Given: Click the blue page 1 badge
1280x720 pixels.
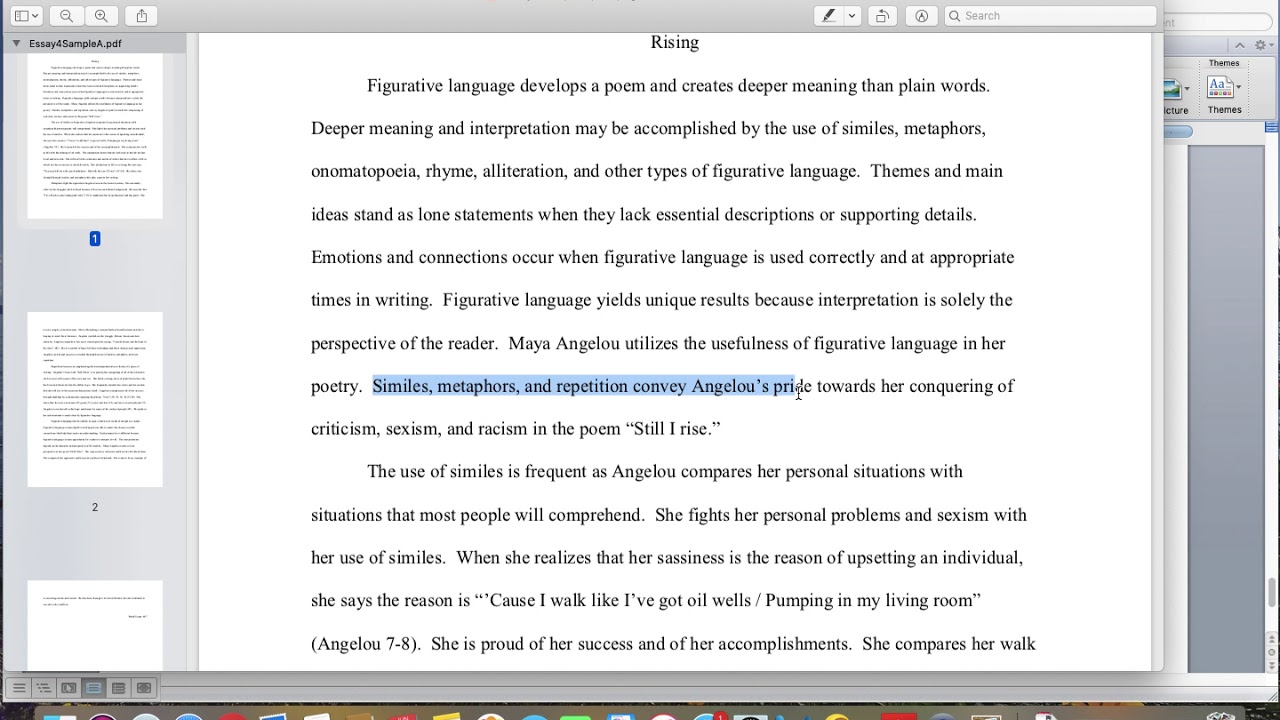Looking at the screenshot, I should coord(95,238).
